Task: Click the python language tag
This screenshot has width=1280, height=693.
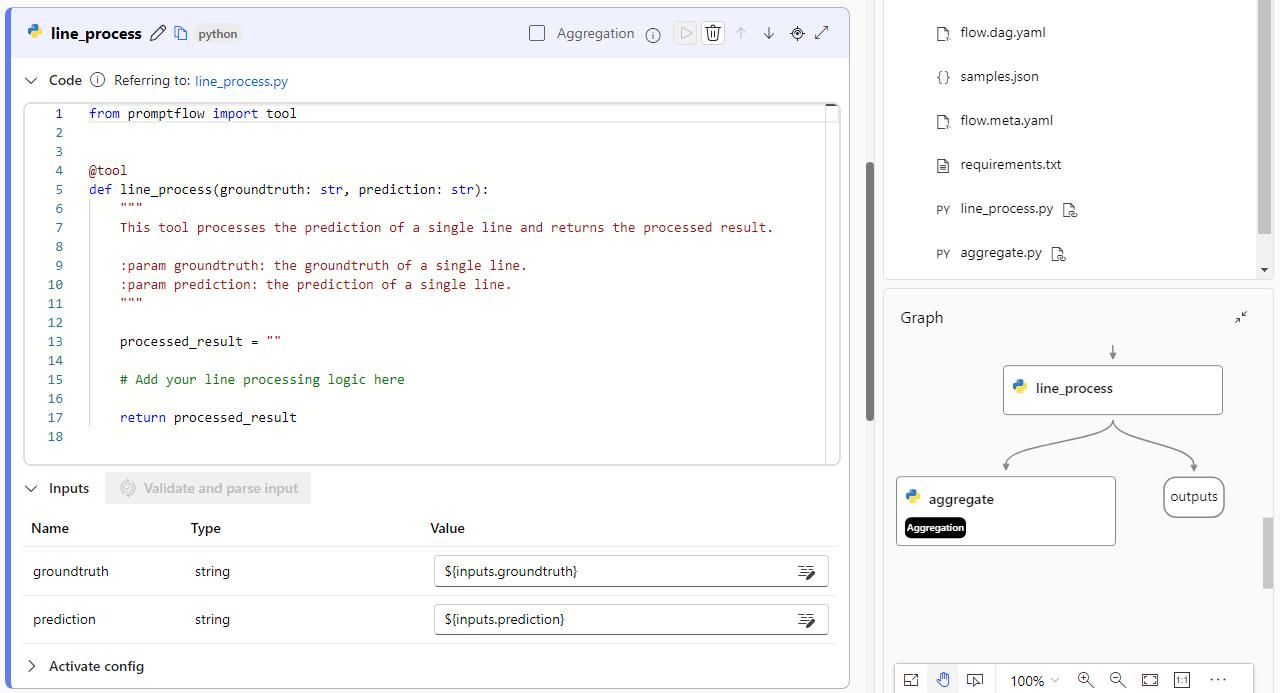Action: [x=218, y=34]
